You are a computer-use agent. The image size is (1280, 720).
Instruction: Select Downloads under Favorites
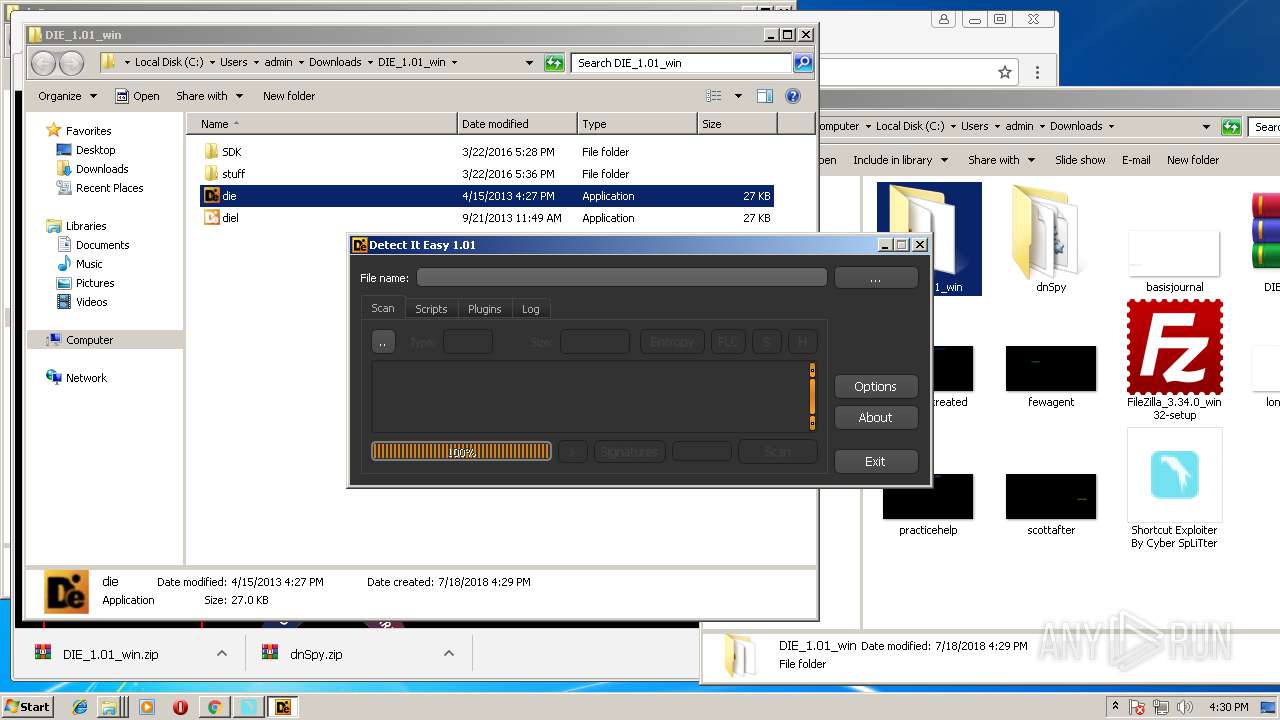(x=102, y=169)
